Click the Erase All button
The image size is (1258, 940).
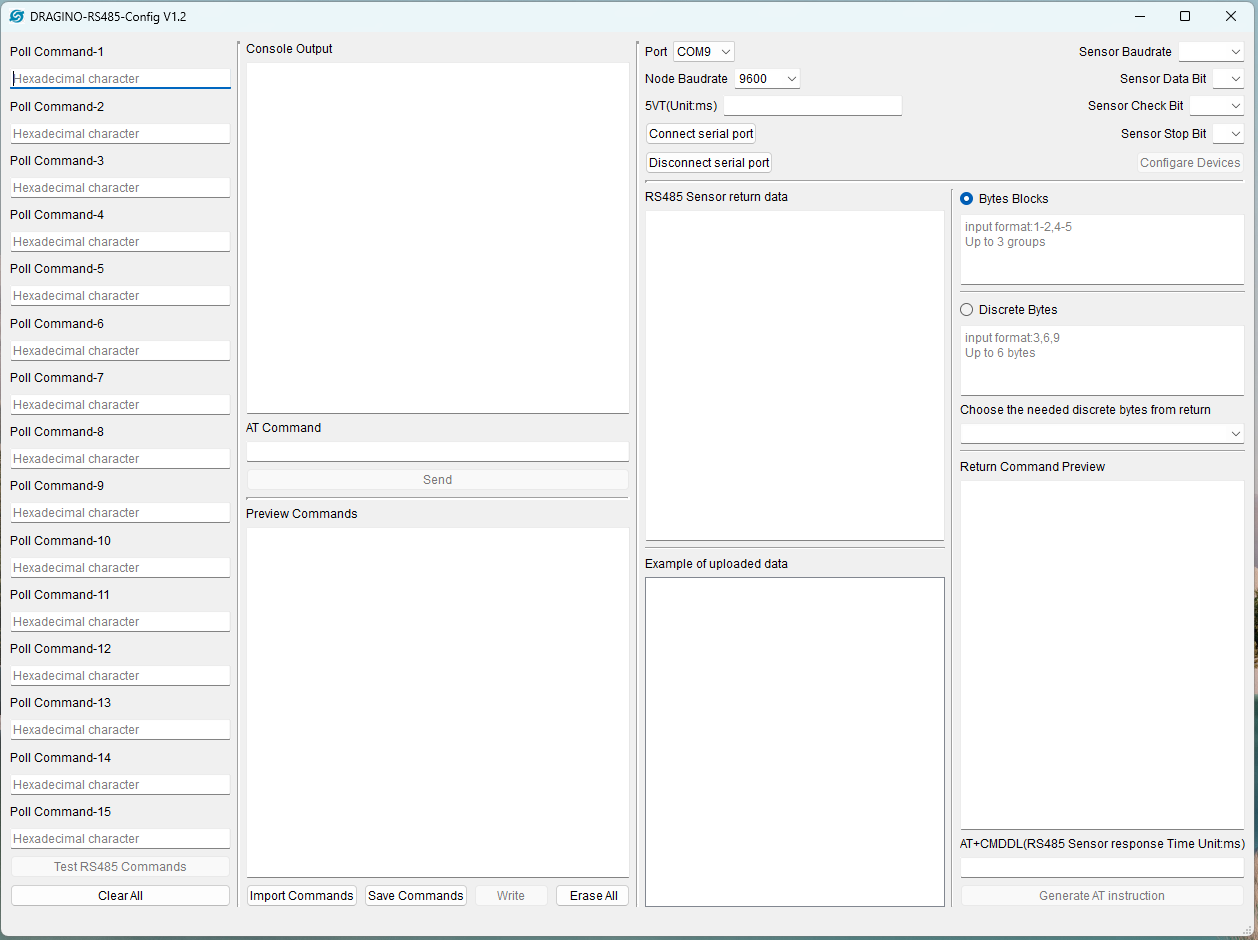click(x=593, y=896)
